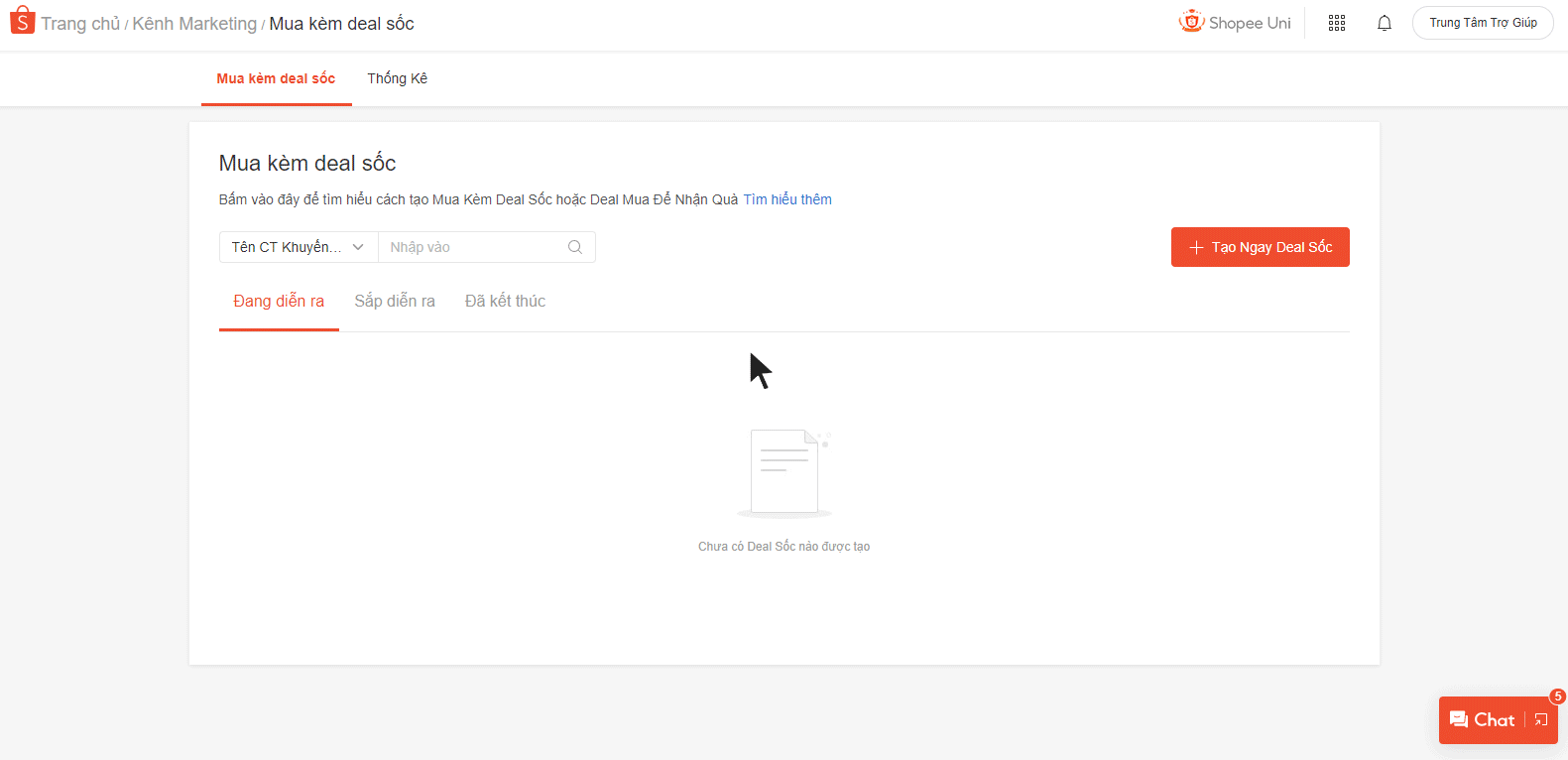
Task: Show notifications via the bell icon
Action: [x=1384, y=23]
